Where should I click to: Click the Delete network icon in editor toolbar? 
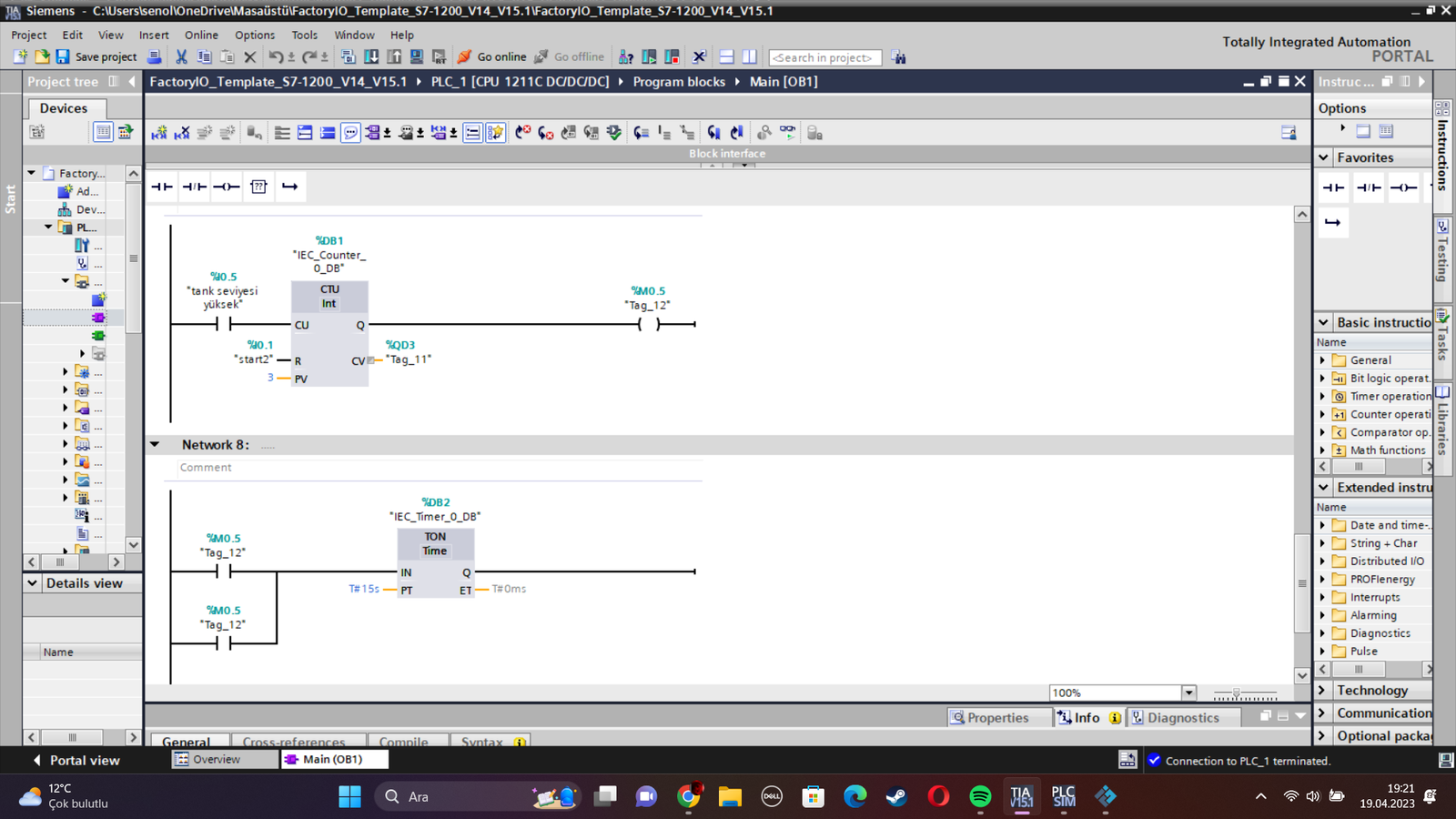[182, 133]
